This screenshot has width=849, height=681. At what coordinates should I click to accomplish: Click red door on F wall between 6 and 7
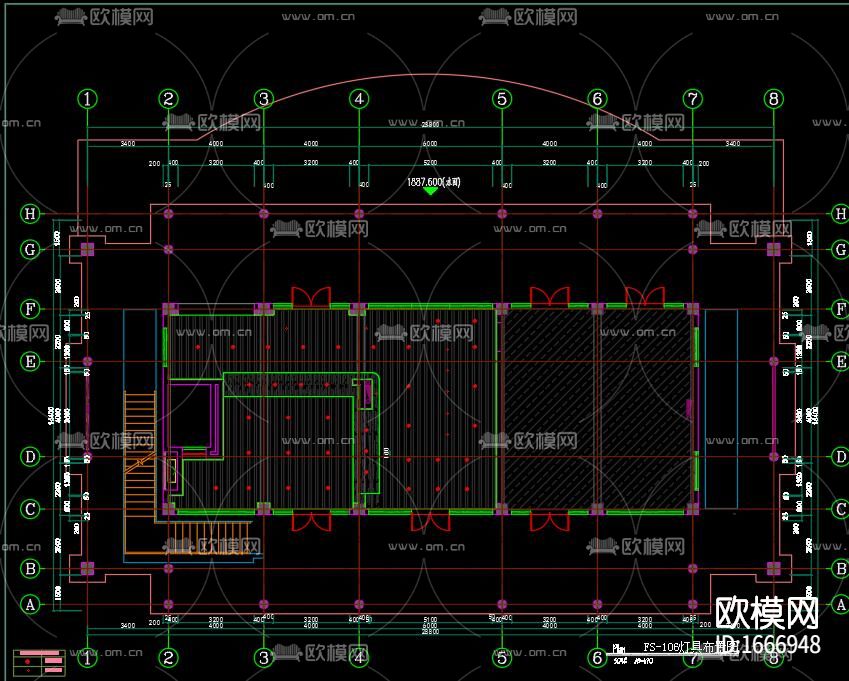coord(645,297)
